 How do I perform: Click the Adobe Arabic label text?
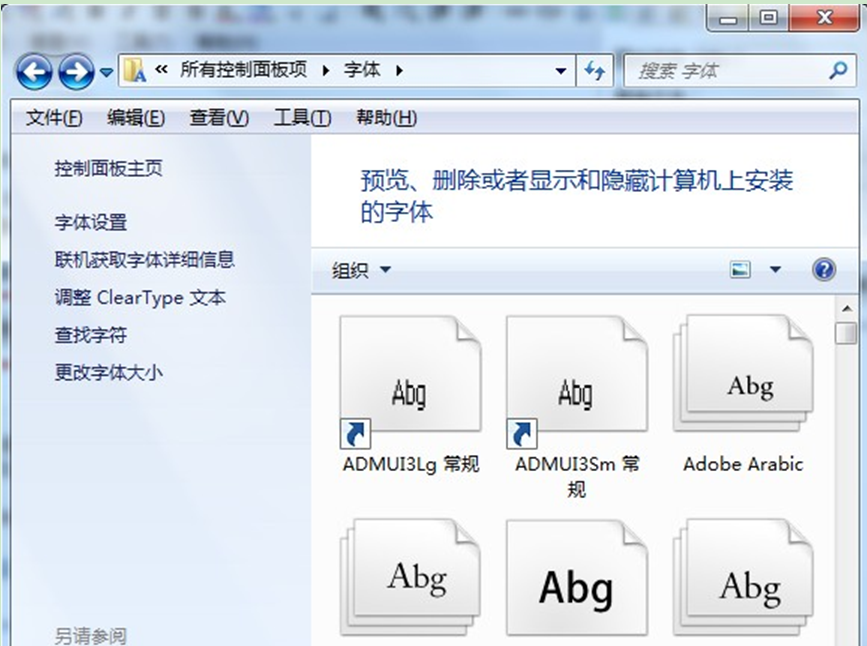[x=743, y=464]
